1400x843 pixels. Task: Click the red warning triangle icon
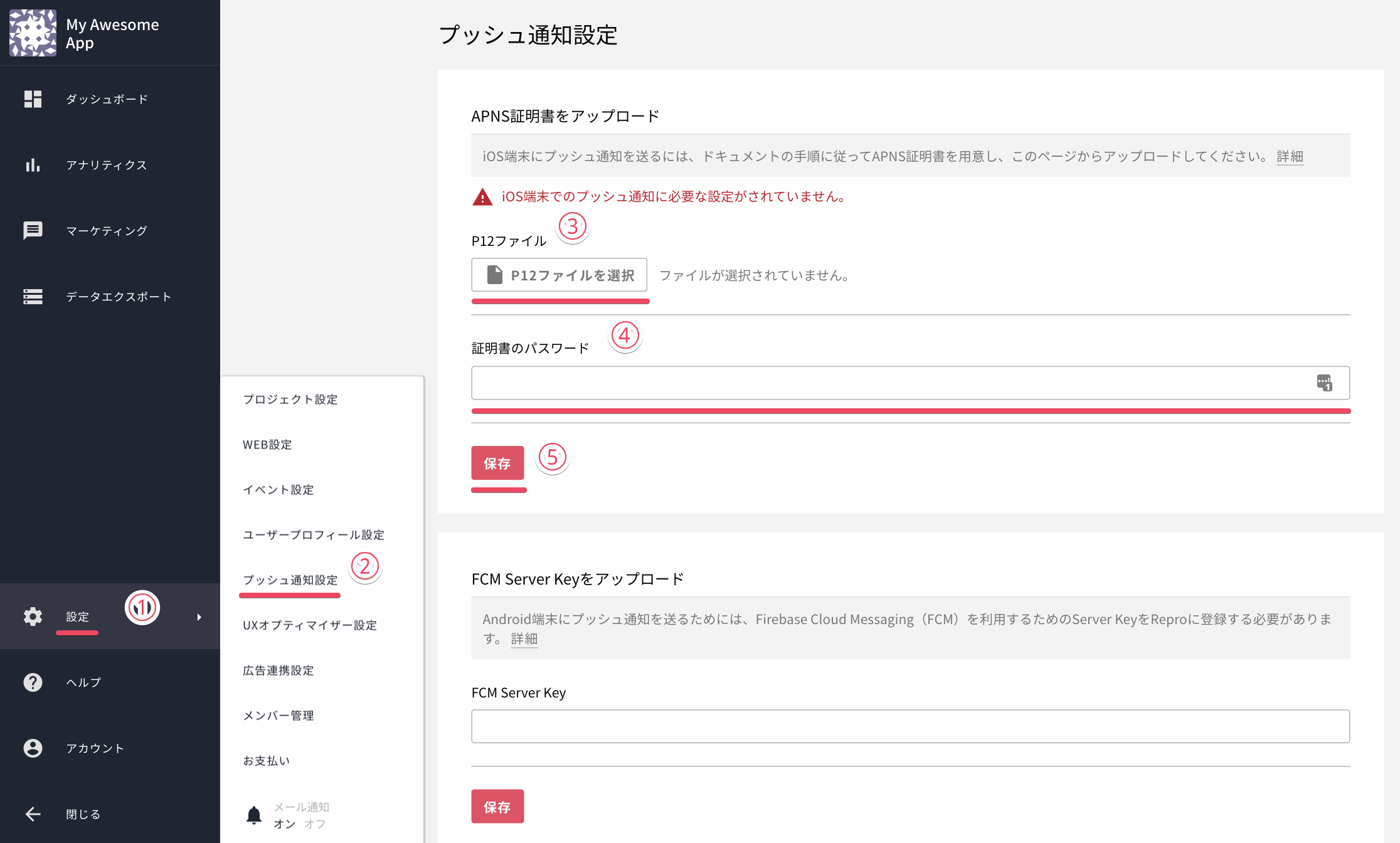pos(482,197)
